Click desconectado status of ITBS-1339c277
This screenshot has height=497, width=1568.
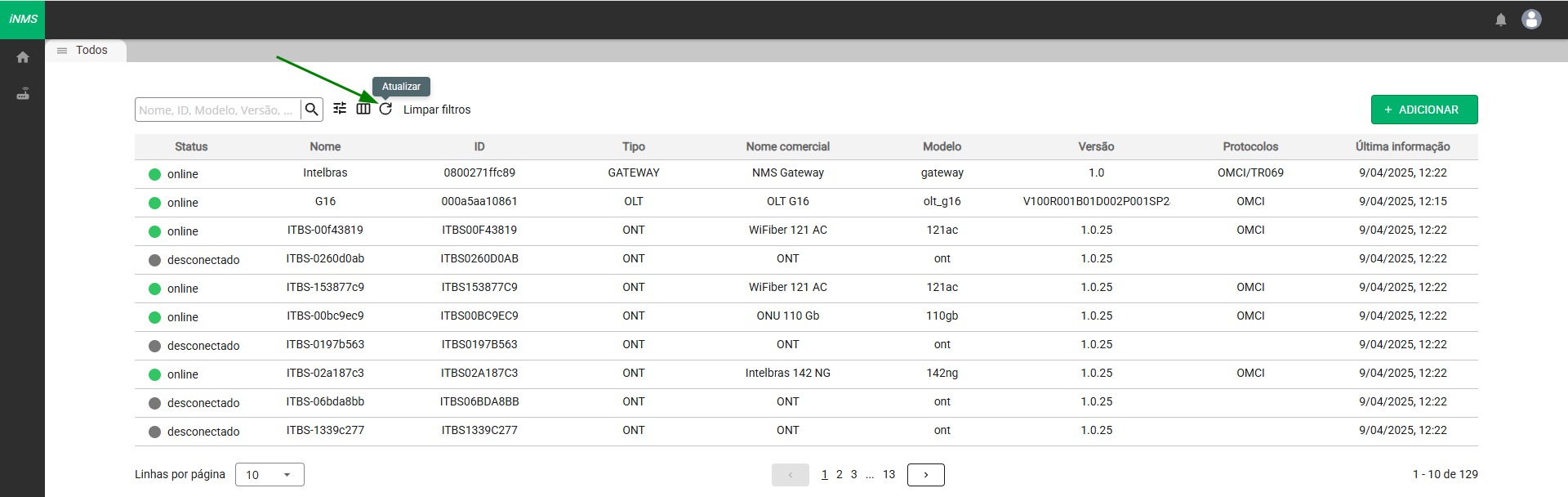[x=203, y=432]
